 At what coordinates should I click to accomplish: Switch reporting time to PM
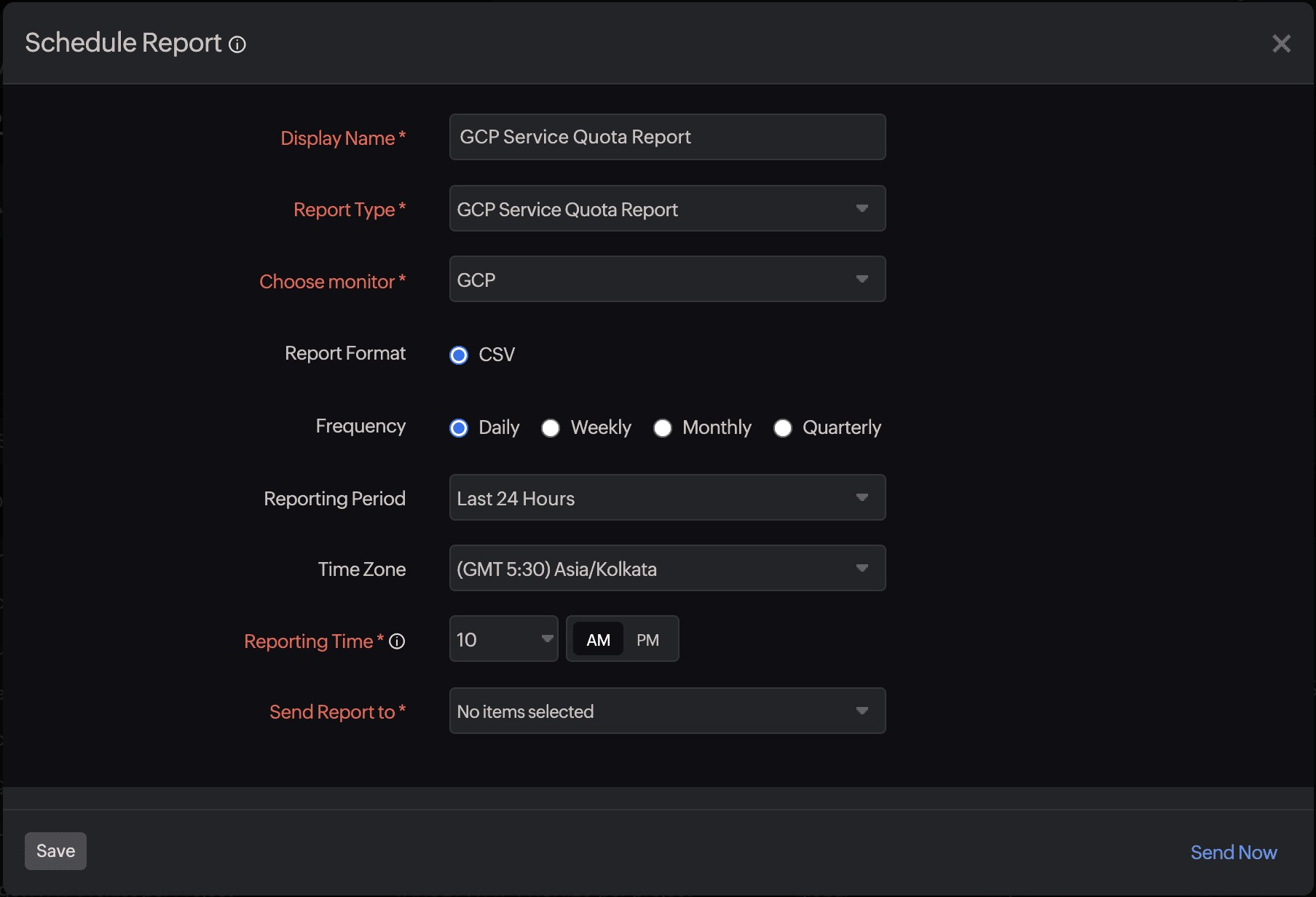(647, 640)
